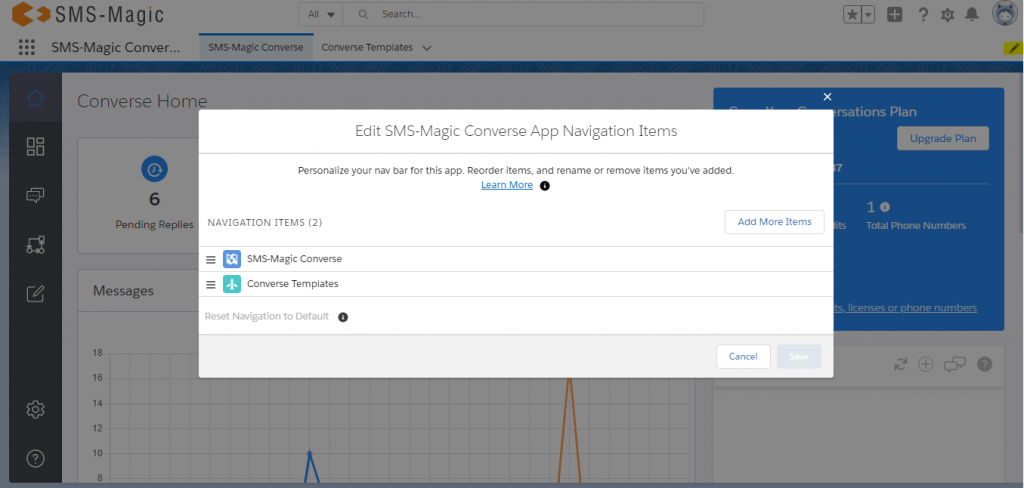Open the sidebar compose edit icon
The height and width of the screenshot is (488, 1024).
(x=35, y=294)
